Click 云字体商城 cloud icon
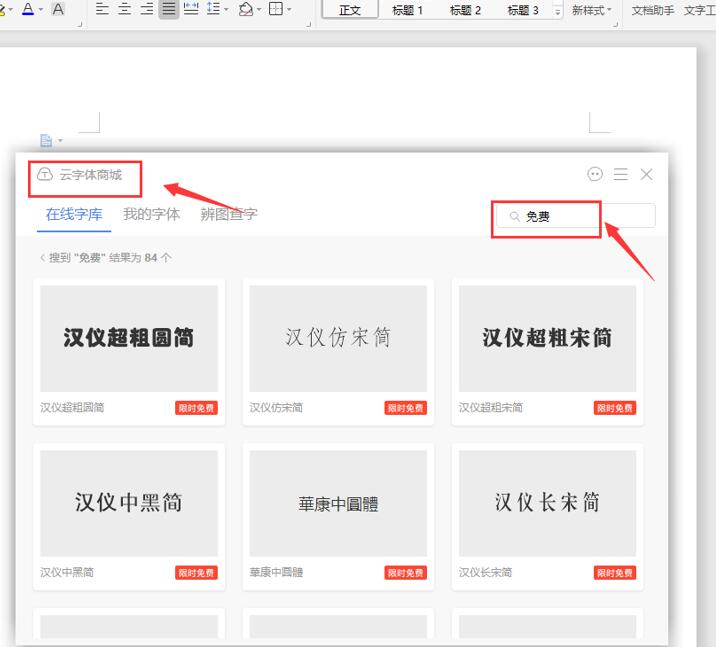The width and height of the screenshot is (716, 647). (x=45, y=174)
